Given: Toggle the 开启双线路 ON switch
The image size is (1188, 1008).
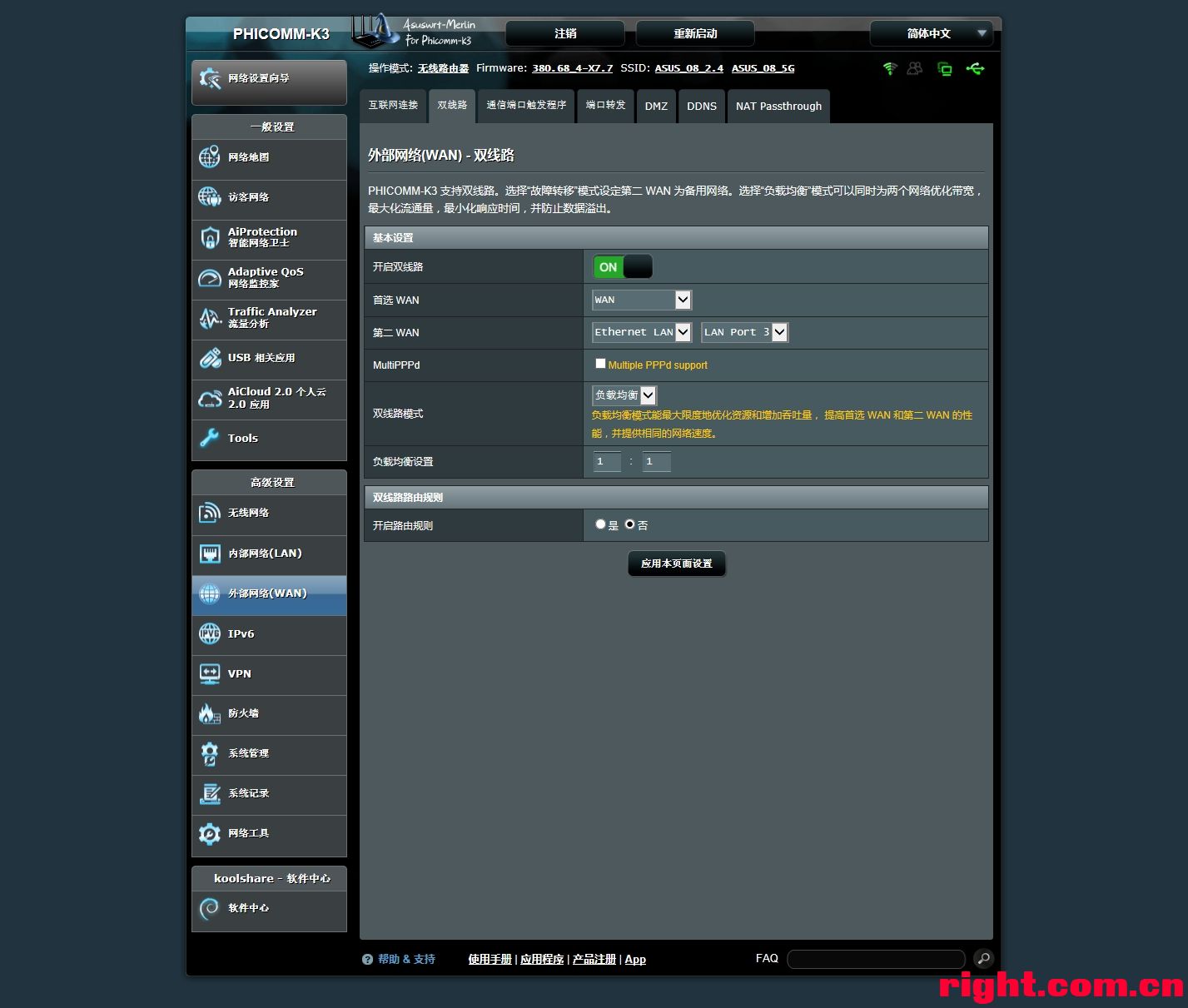Looking at the screenshot, I should click(x=623, y=266).
